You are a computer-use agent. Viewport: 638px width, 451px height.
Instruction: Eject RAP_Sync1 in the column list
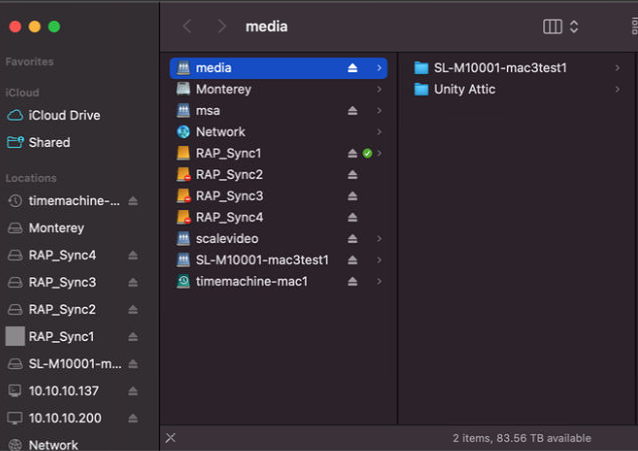coord(352,153)
